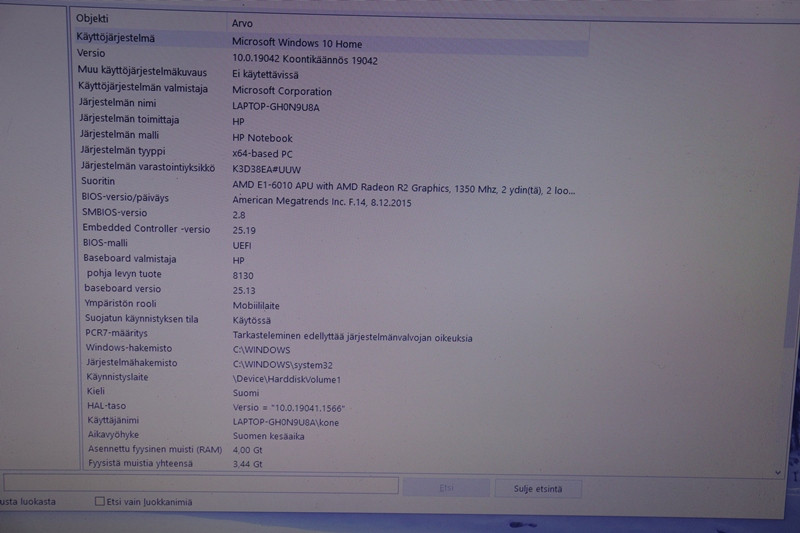Select the 'BIOS-malli' row
Viewport: 800px width, 533px height.
pos(105,243)
